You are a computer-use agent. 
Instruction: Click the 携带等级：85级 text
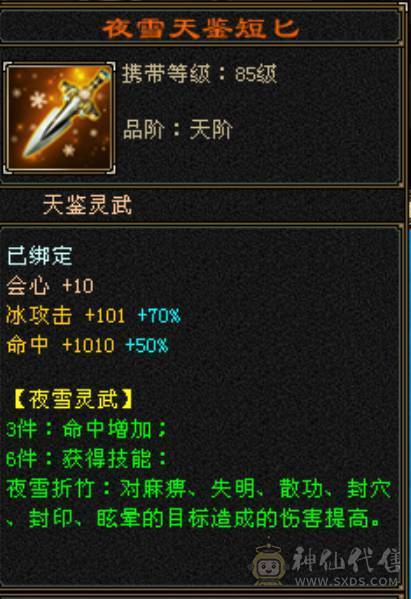(199, 74)
